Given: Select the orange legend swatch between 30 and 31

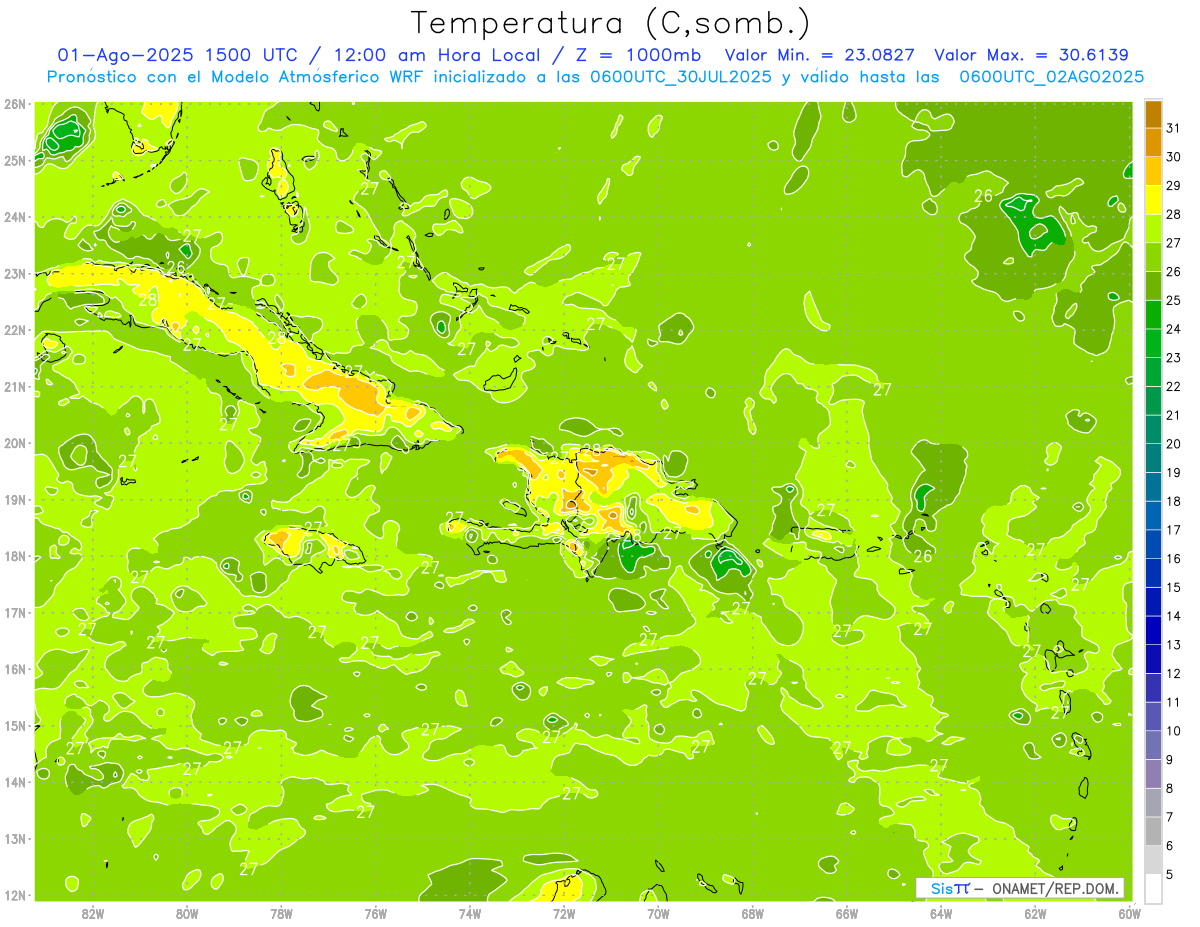Looking at the screenshot, I should tap(1153, 142).
